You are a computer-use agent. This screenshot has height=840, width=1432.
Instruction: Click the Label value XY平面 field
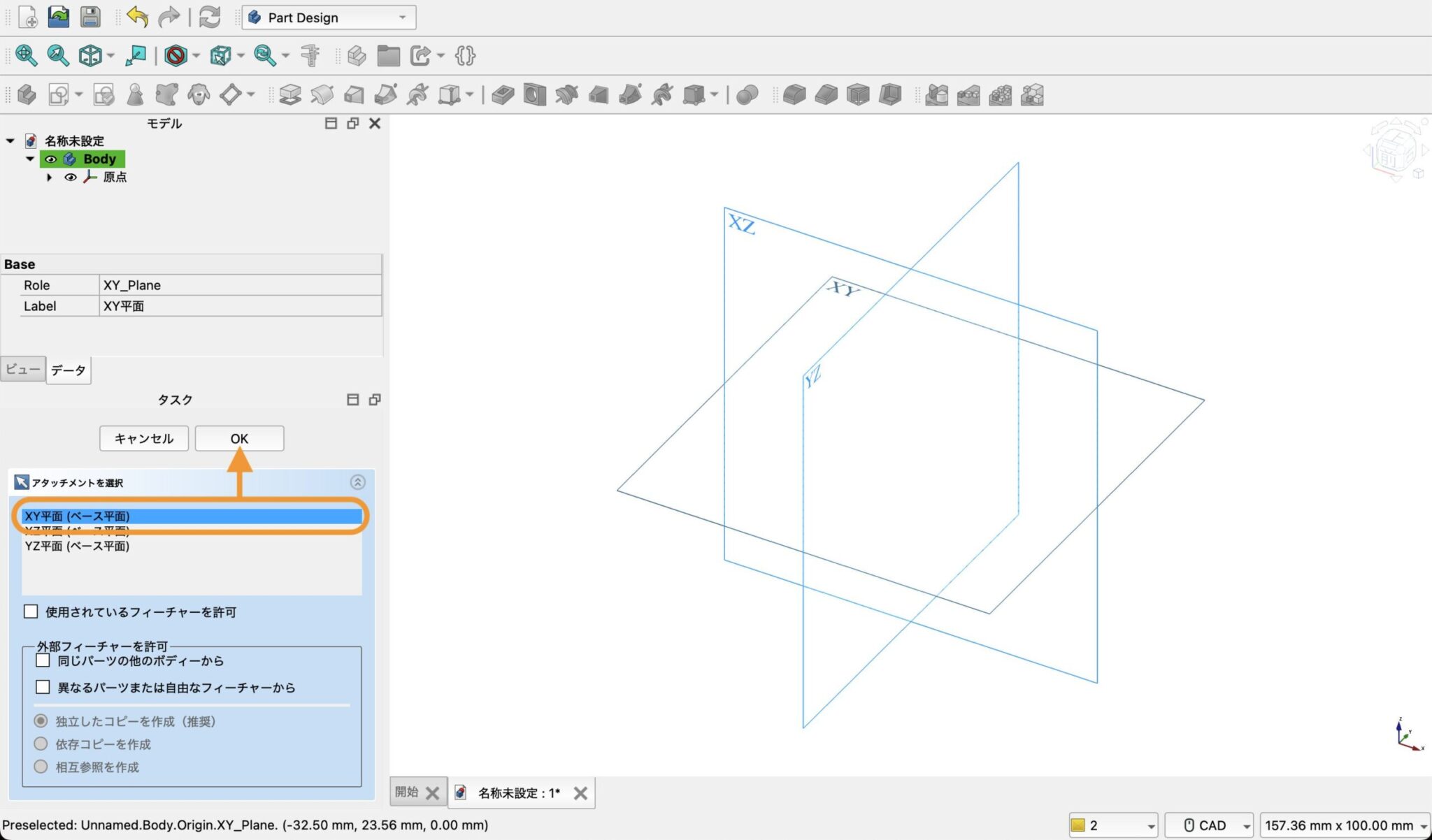(x=241, y=306)
